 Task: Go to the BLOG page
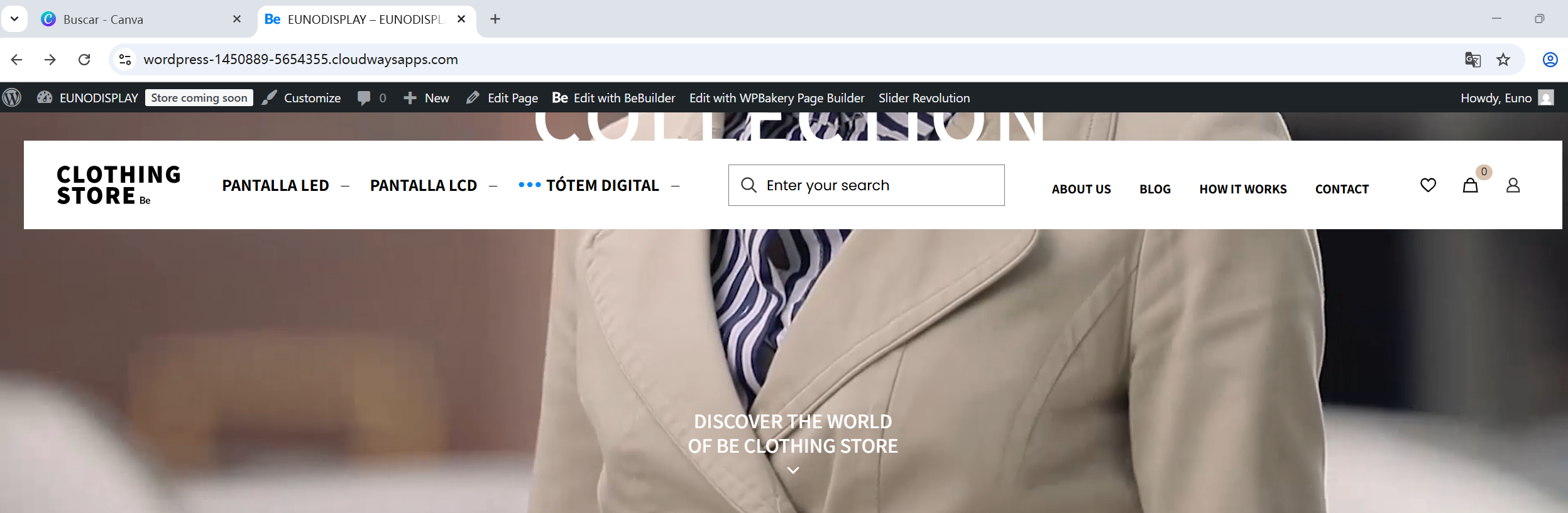[x=1155, y=189]
